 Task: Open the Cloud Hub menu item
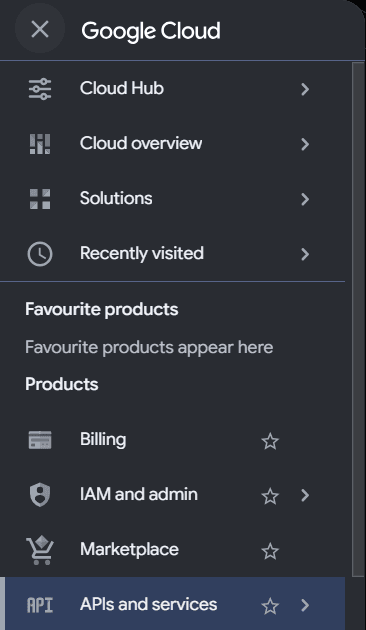172,89
